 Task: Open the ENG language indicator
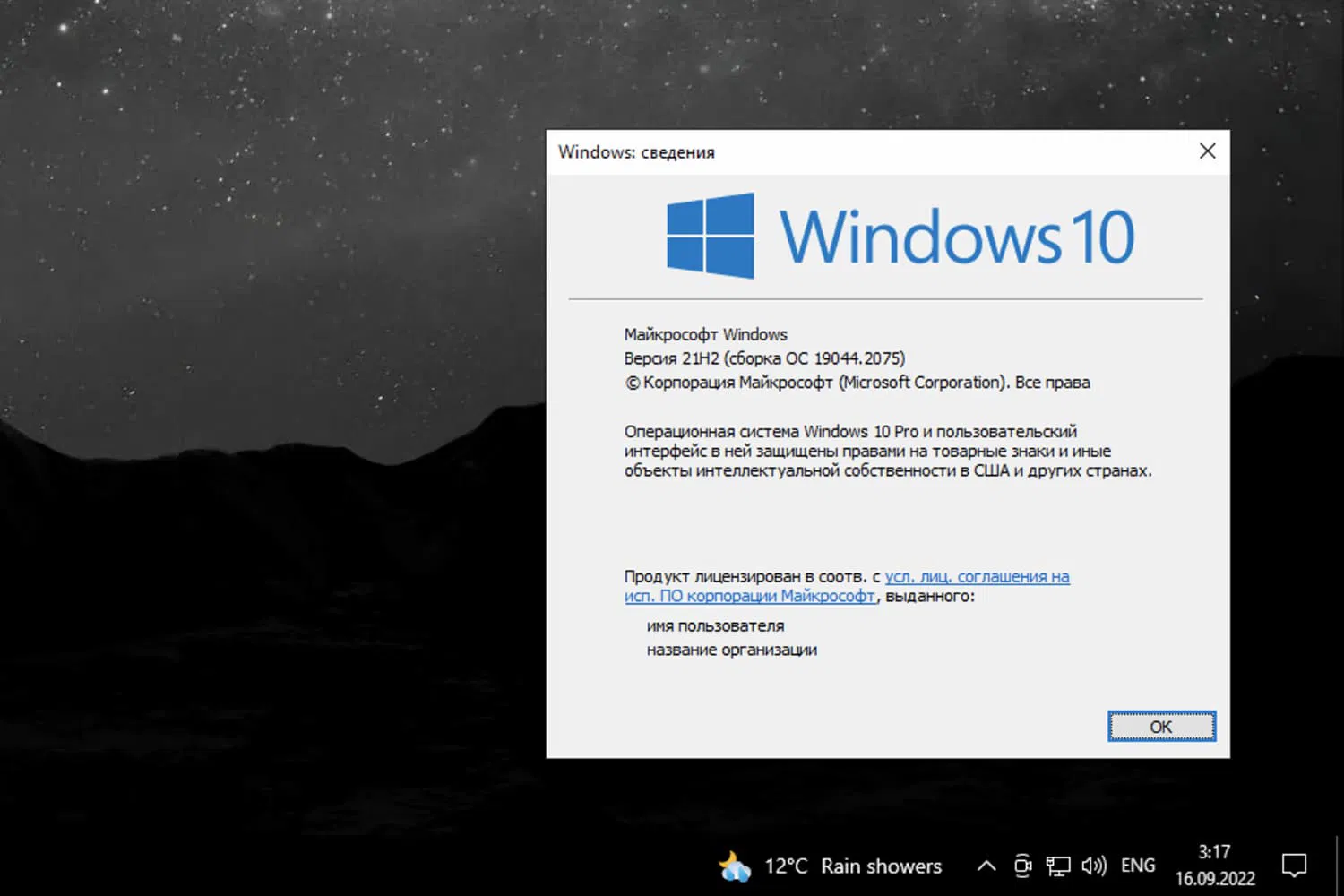point(1137,866)
